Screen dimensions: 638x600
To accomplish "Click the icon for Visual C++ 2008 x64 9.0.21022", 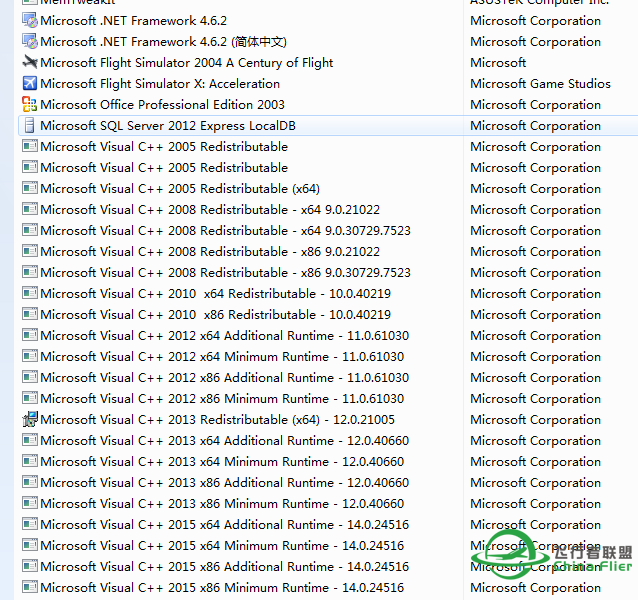I will [30, 209].
